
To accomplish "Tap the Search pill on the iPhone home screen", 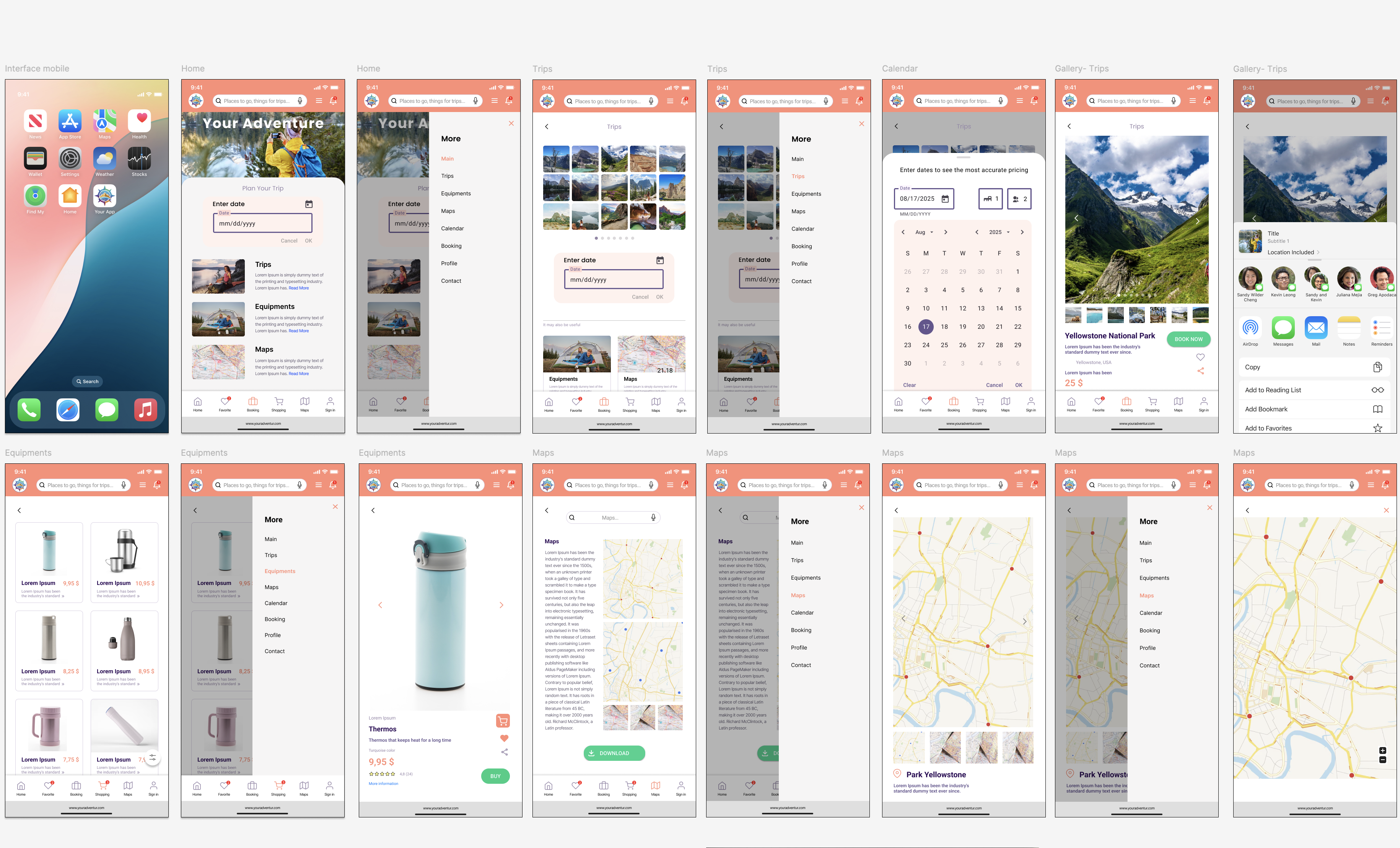I will pyautogui.click(x=87, y=381).
